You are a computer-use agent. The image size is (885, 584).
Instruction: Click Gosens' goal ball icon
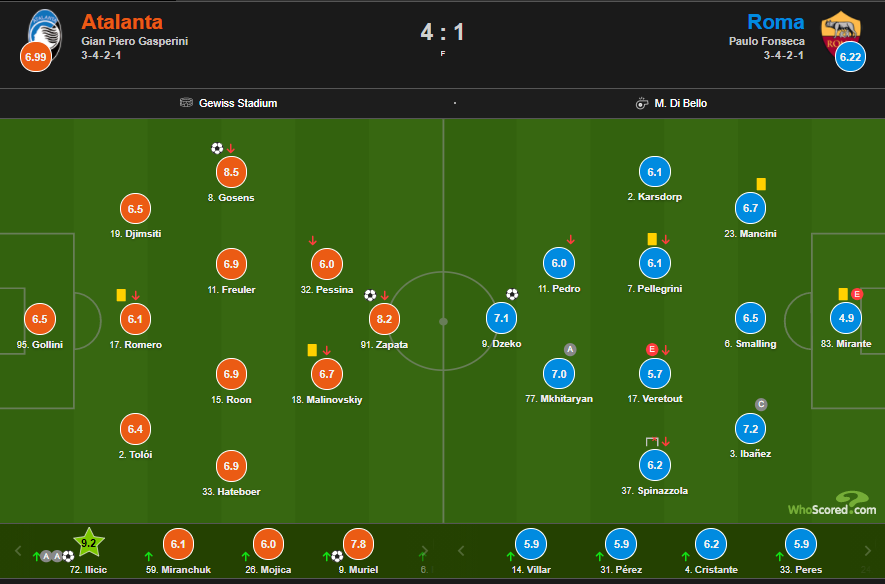click(x=217, y=148)
